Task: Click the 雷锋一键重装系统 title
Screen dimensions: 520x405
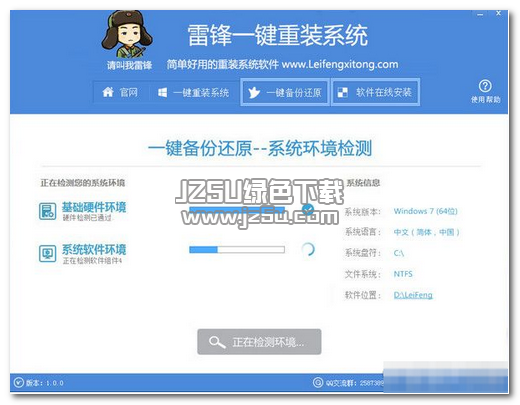Action: pyautogui.click(x=278, y=35)
